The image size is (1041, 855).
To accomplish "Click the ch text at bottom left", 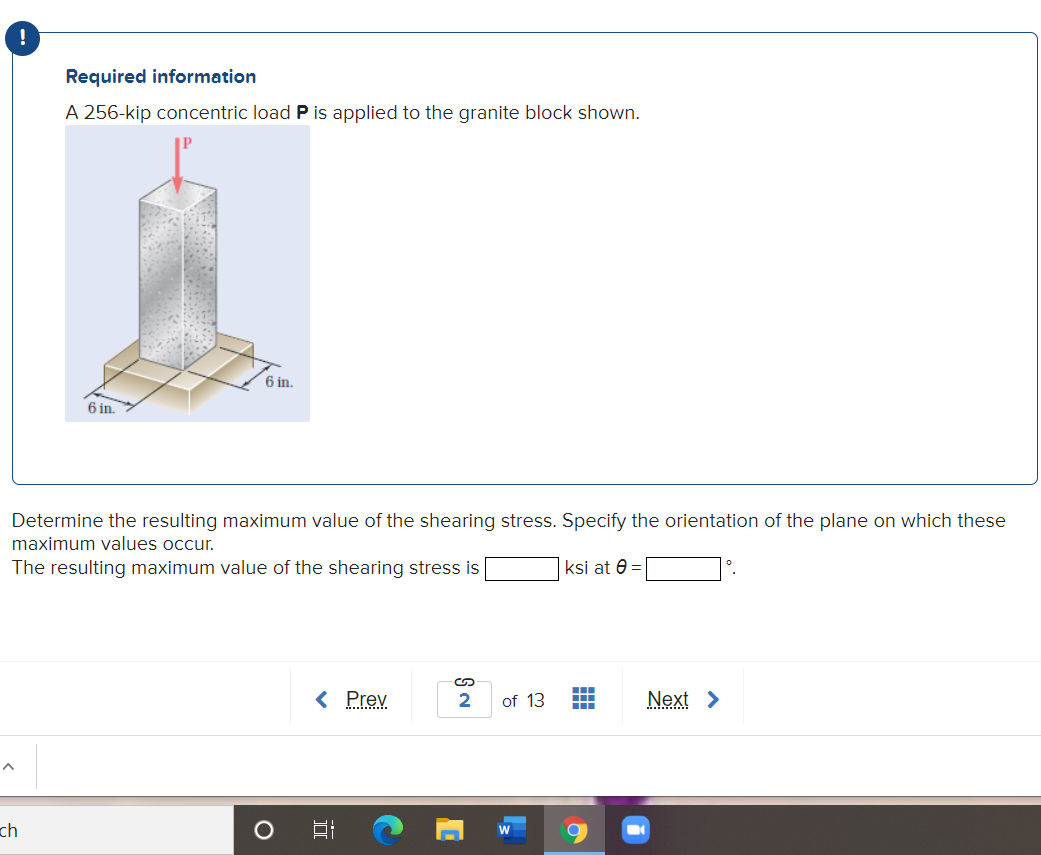I will (9, 829).
